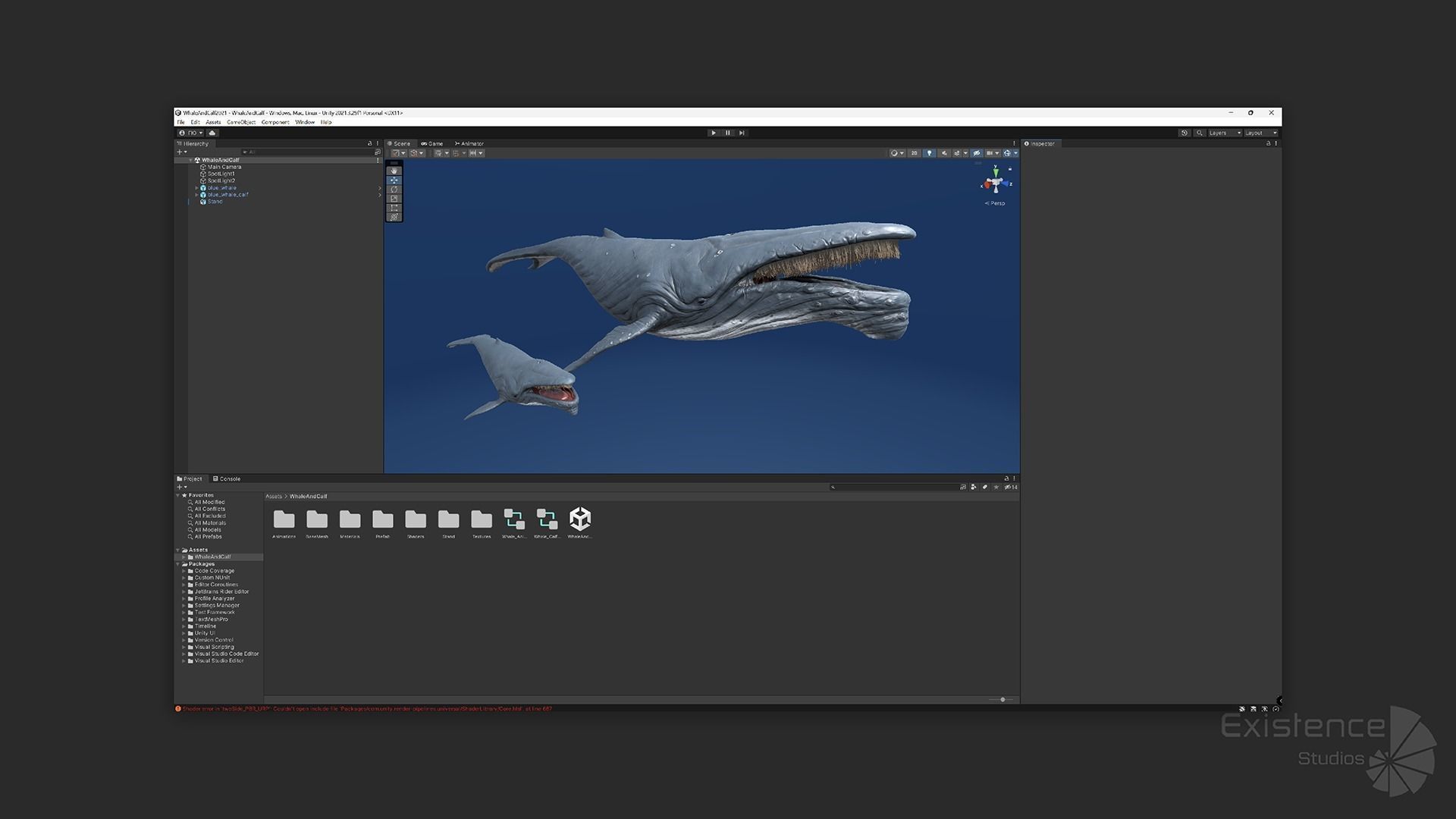Screen dimensions: 1456x819
Task: Open the Textures folder
Action: point(482,523)
